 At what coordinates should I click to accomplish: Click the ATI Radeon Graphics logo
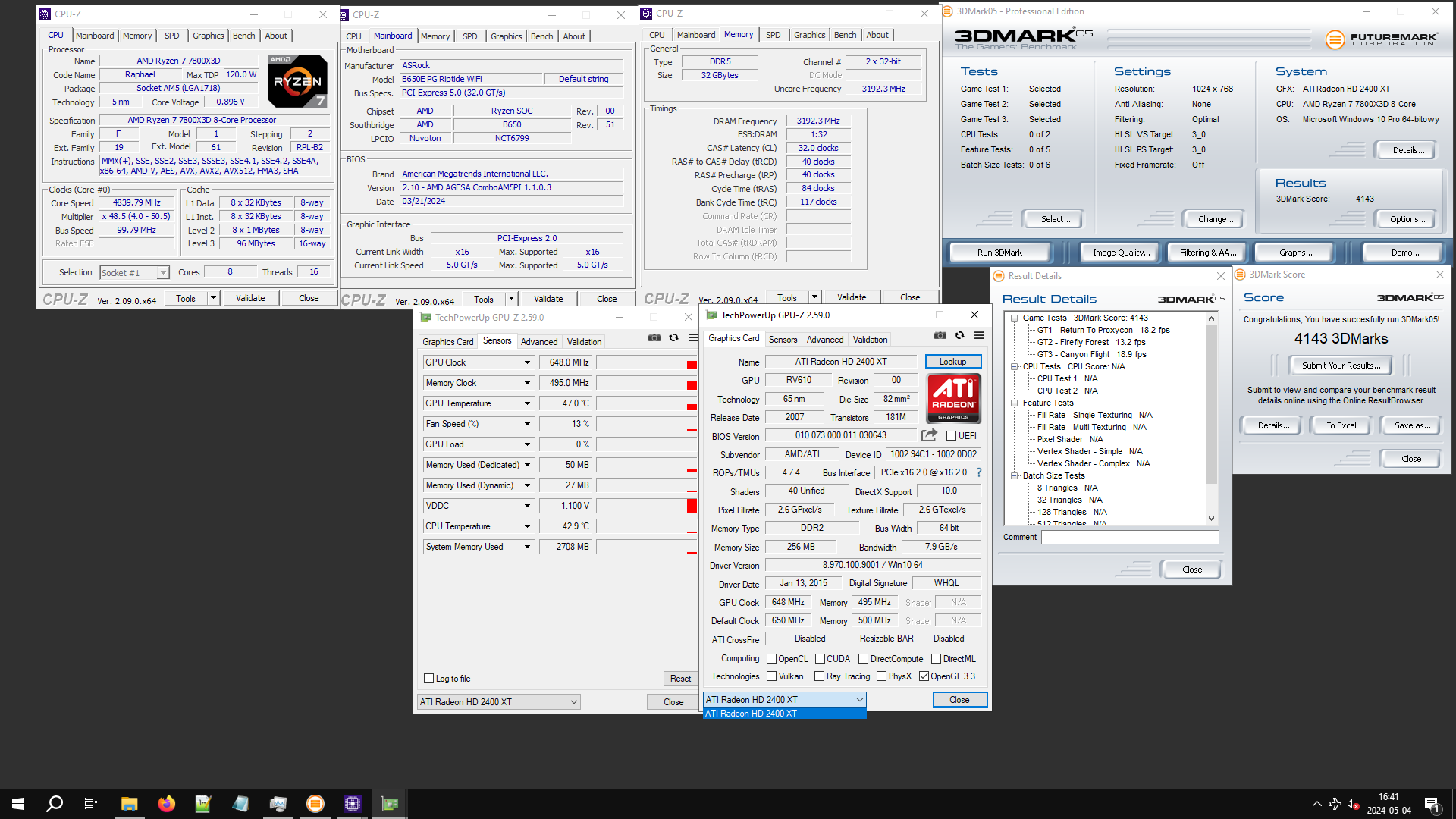[x=954, y=398]
